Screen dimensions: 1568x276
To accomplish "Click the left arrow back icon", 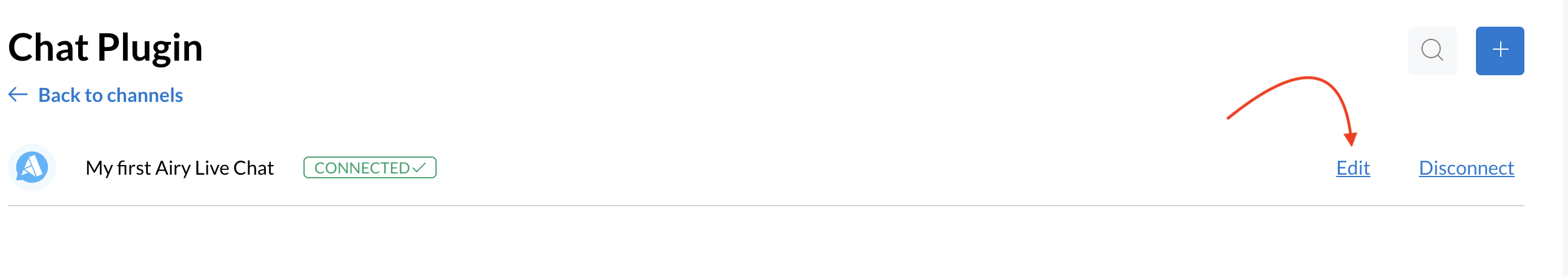I will point(18,95).
